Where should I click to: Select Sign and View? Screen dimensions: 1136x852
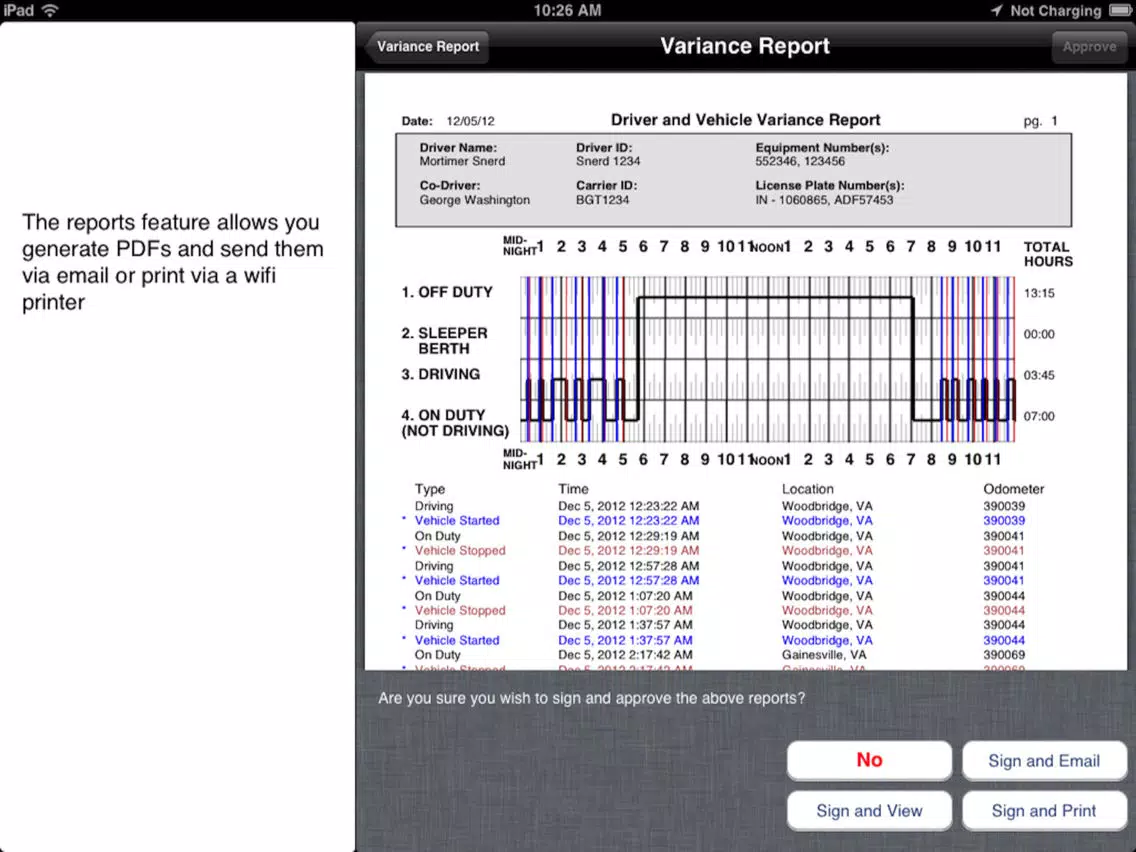click(x=869, y=811)
